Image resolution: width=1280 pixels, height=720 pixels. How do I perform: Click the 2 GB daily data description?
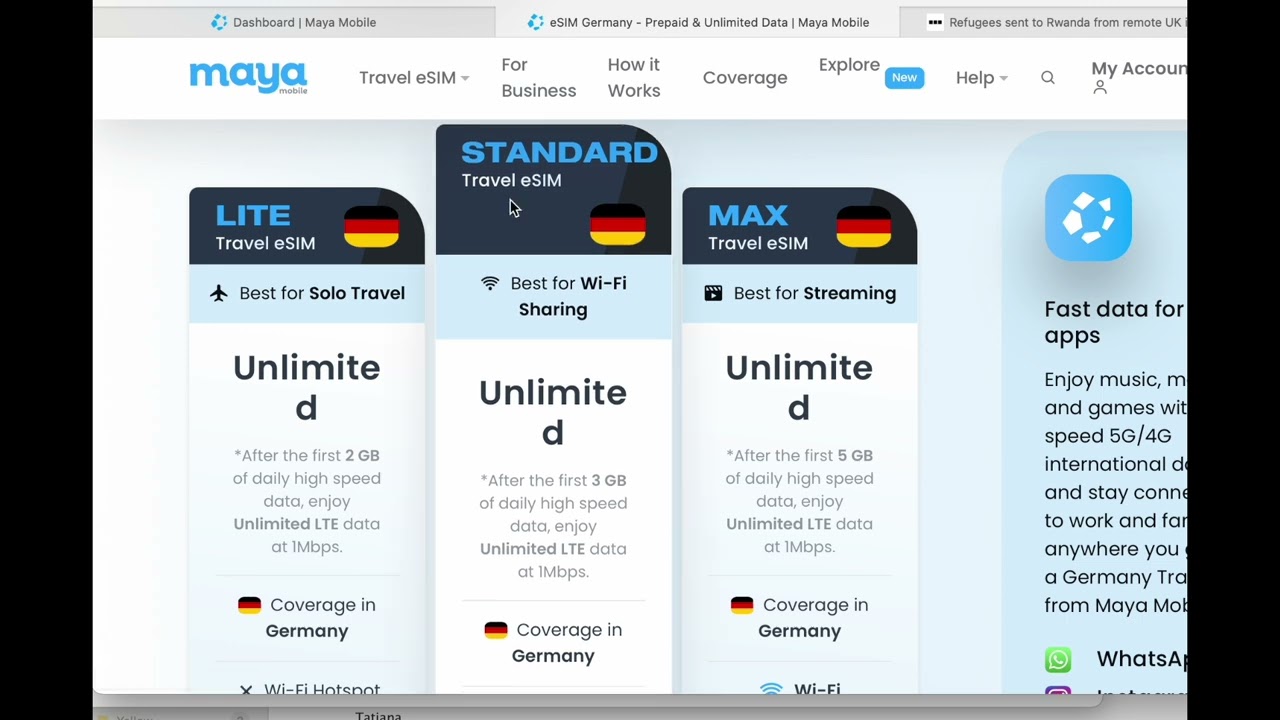(307, 501)
